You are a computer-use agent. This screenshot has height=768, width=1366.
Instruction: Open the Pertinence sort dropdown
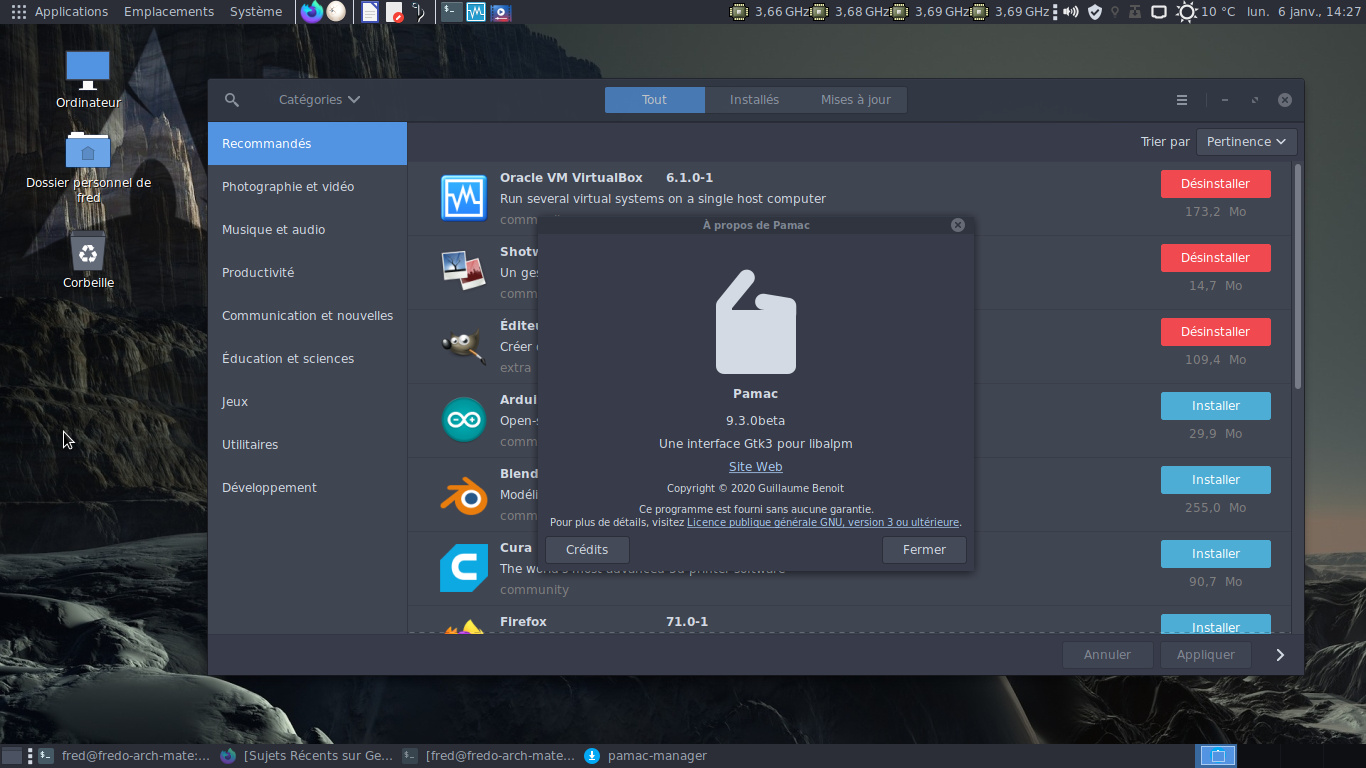(x=1247, y=142)
